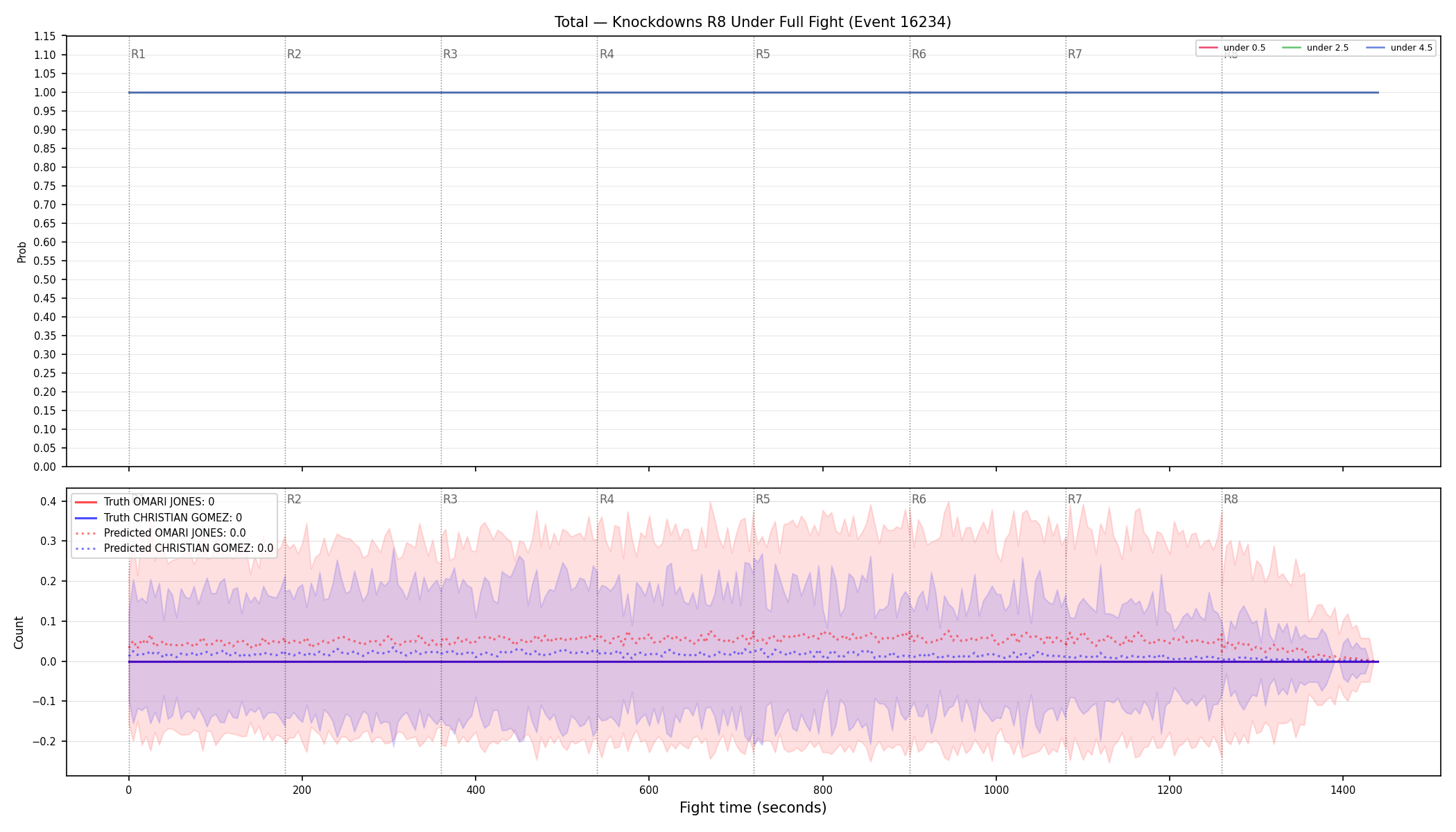Click the R5 round label in the Count chart
The image size is (1456, 832).
[763, 499]
